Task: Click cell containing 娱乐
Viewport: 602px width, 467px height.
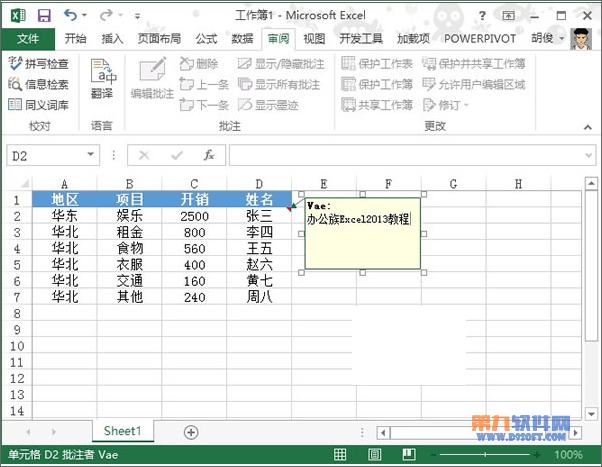Action: click(129, 215)
